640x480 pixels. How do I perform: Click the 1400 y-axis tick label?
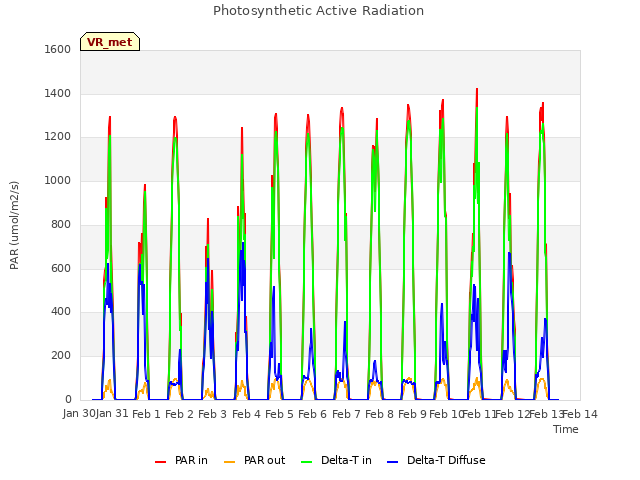58,93
